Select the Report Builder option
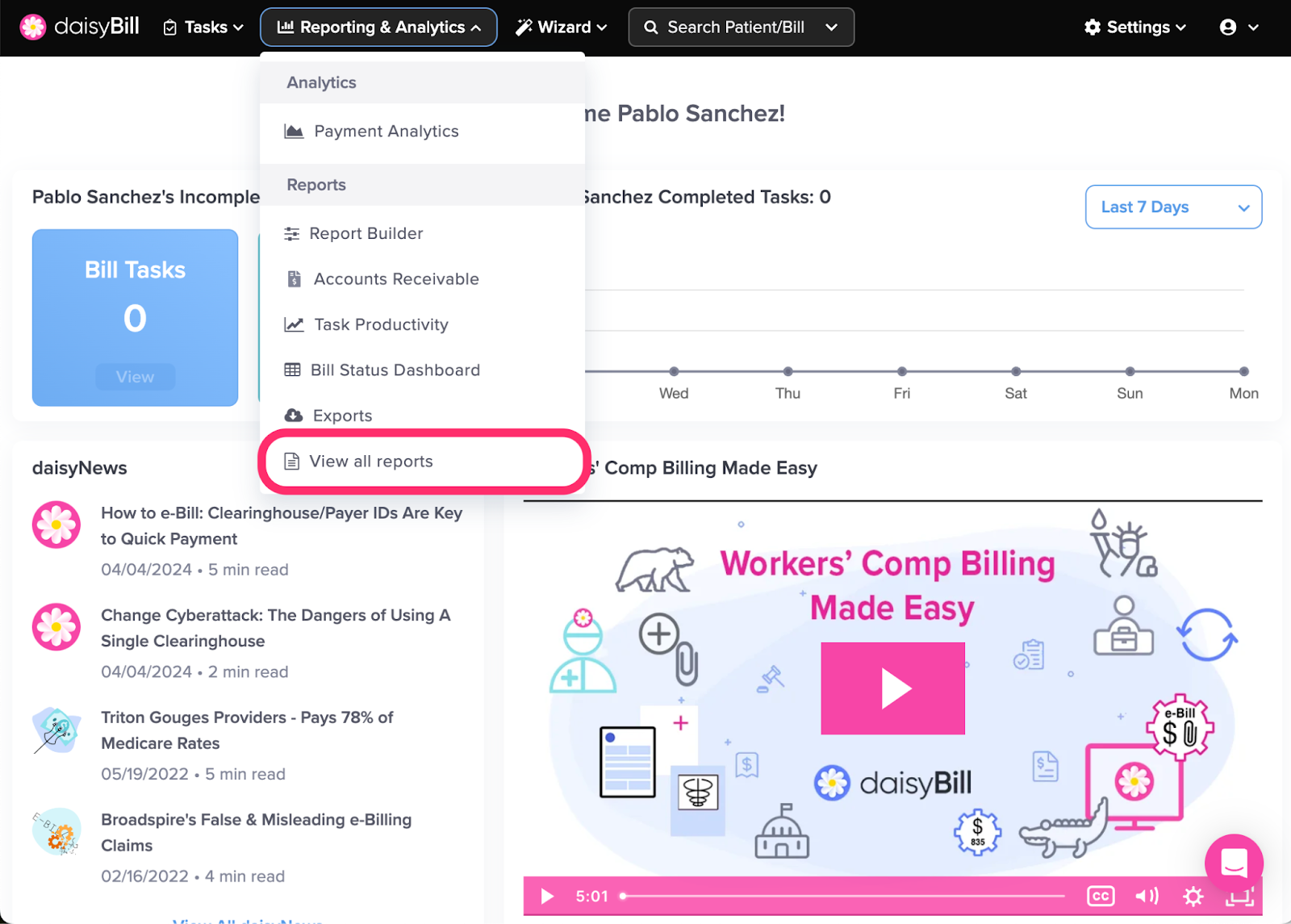 [366, 233]
